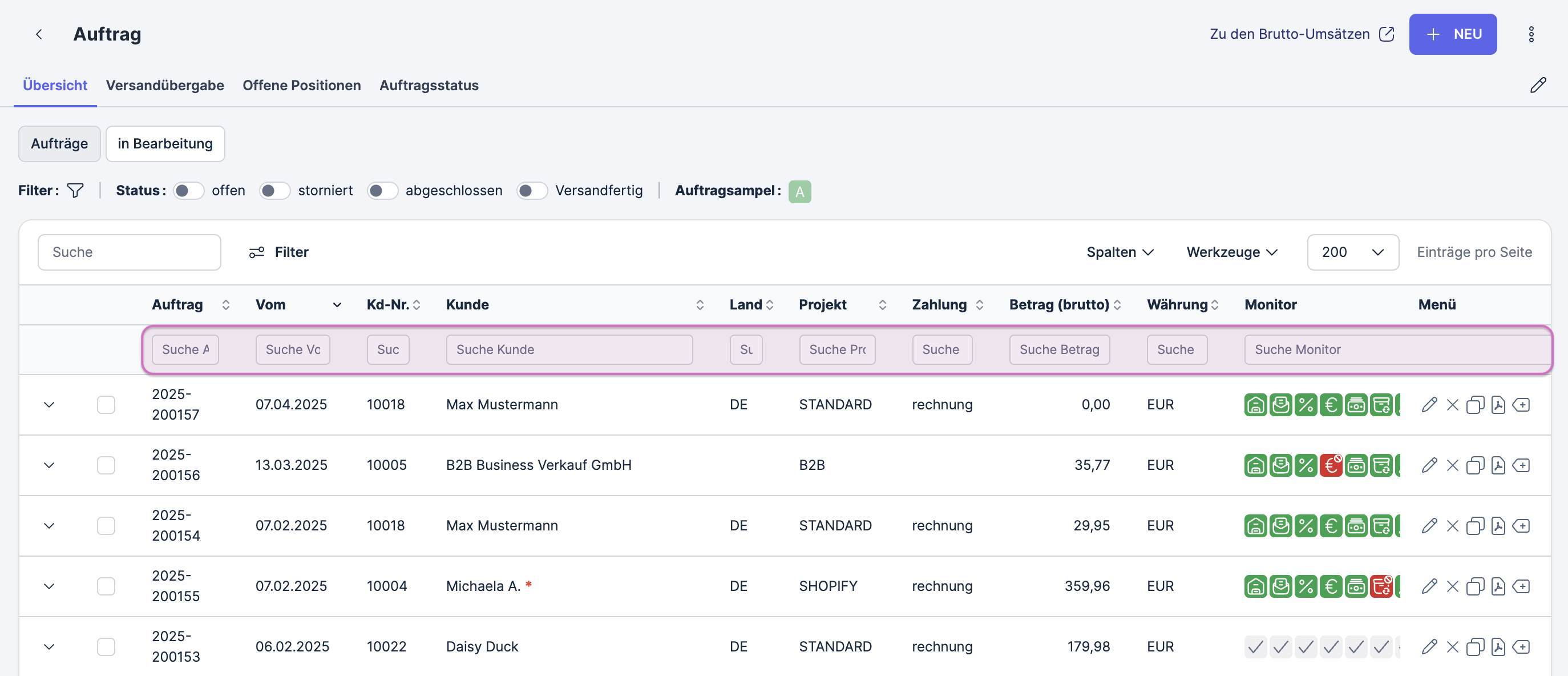Enable the 'Versandfertig' status filter
Image resolution: width=1568 pixels, height=676 pixels.
click(x=531, y=191)
